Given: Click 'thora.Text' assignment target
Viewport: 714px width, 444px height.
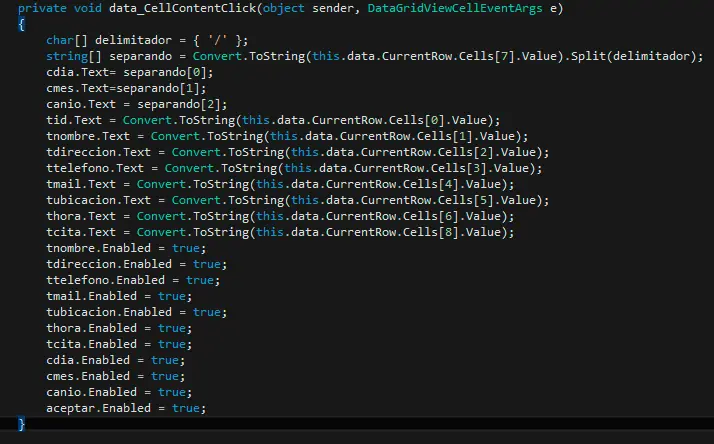Looking at the screenshot, I should click(x=81, y=216).
